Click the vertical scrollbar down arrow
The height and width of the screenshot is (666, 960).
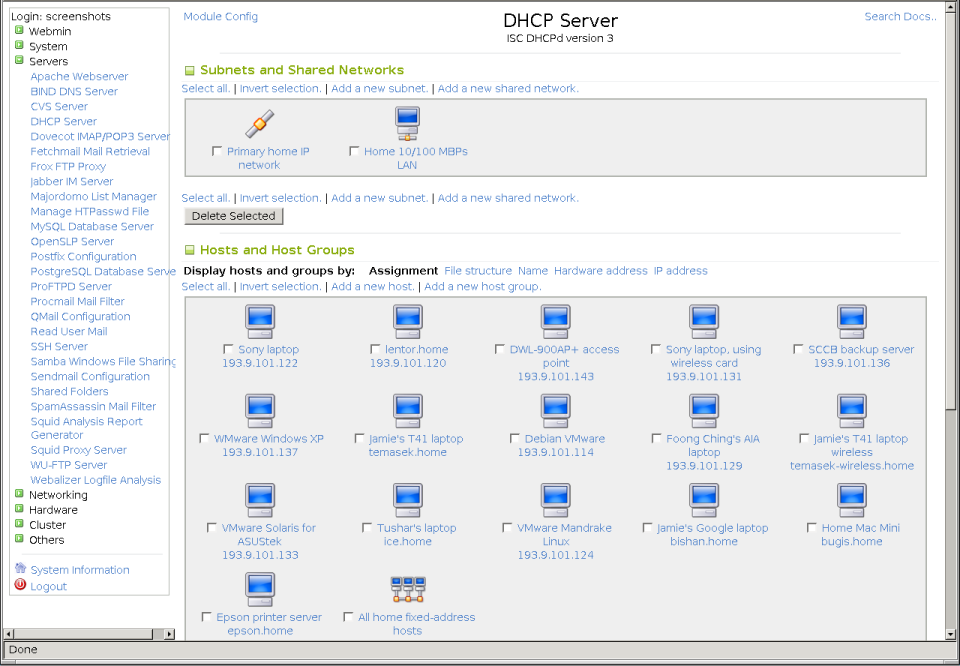click(951, 632)
